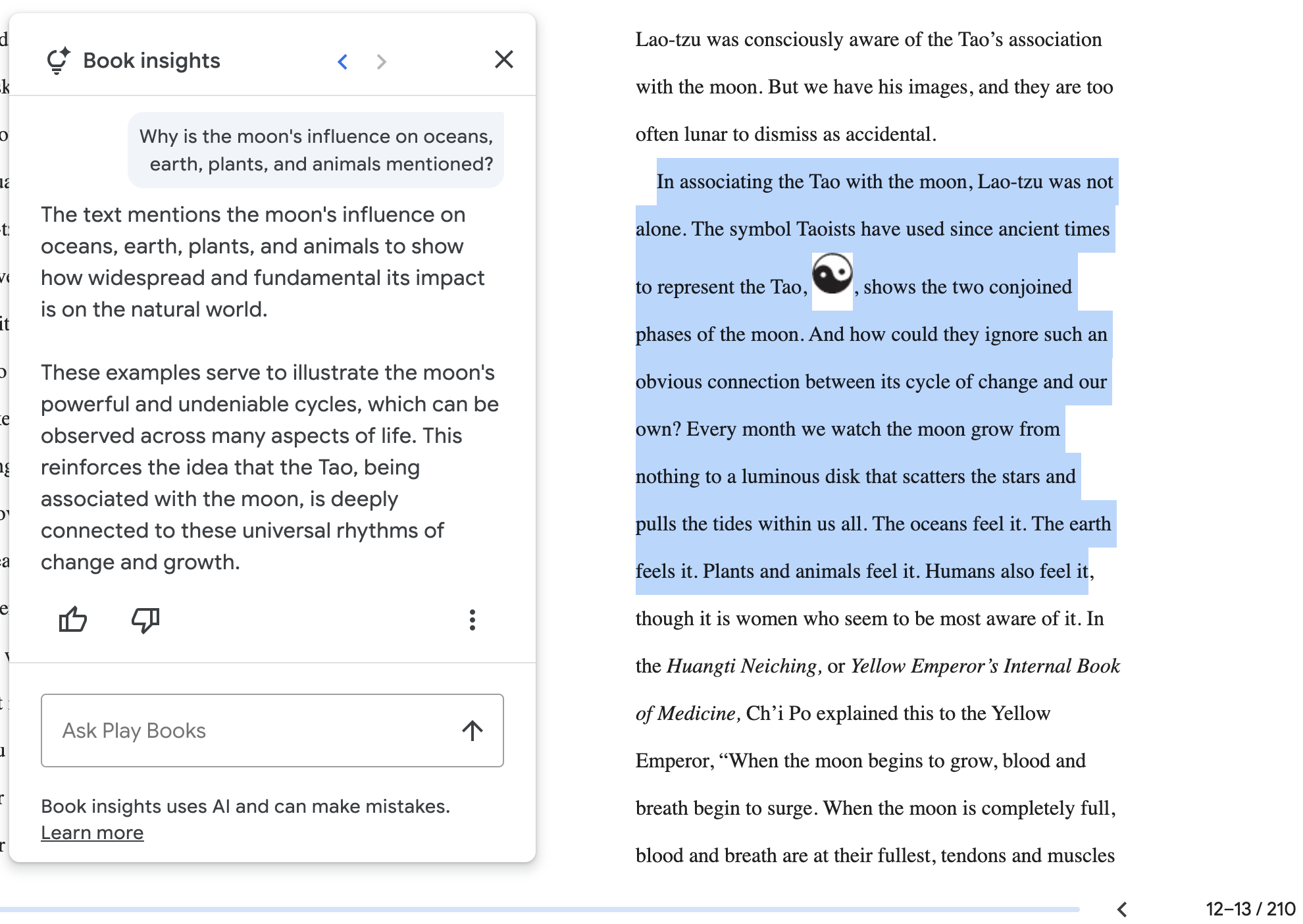This screenshot has width=1303, height=924.
Task: Click the yin-yang symbol in the text
Action: (x=832, y=274)
